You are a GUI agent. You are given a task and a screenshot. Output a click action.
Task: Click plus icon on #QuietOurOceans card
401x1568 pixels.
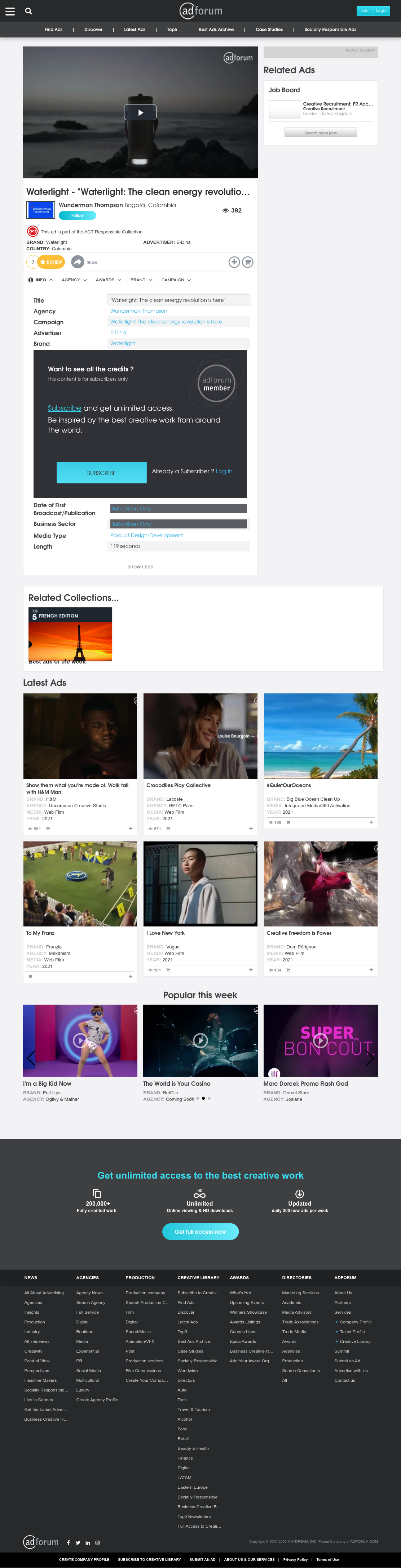click(371, 822)
